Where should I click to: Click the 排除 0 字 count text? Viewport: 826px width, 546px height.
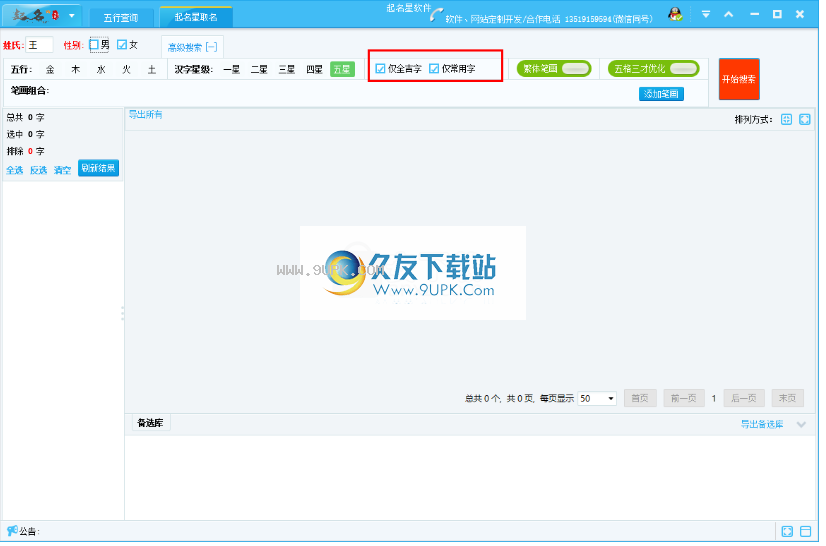pyautogui.click(x=26, y=152)
